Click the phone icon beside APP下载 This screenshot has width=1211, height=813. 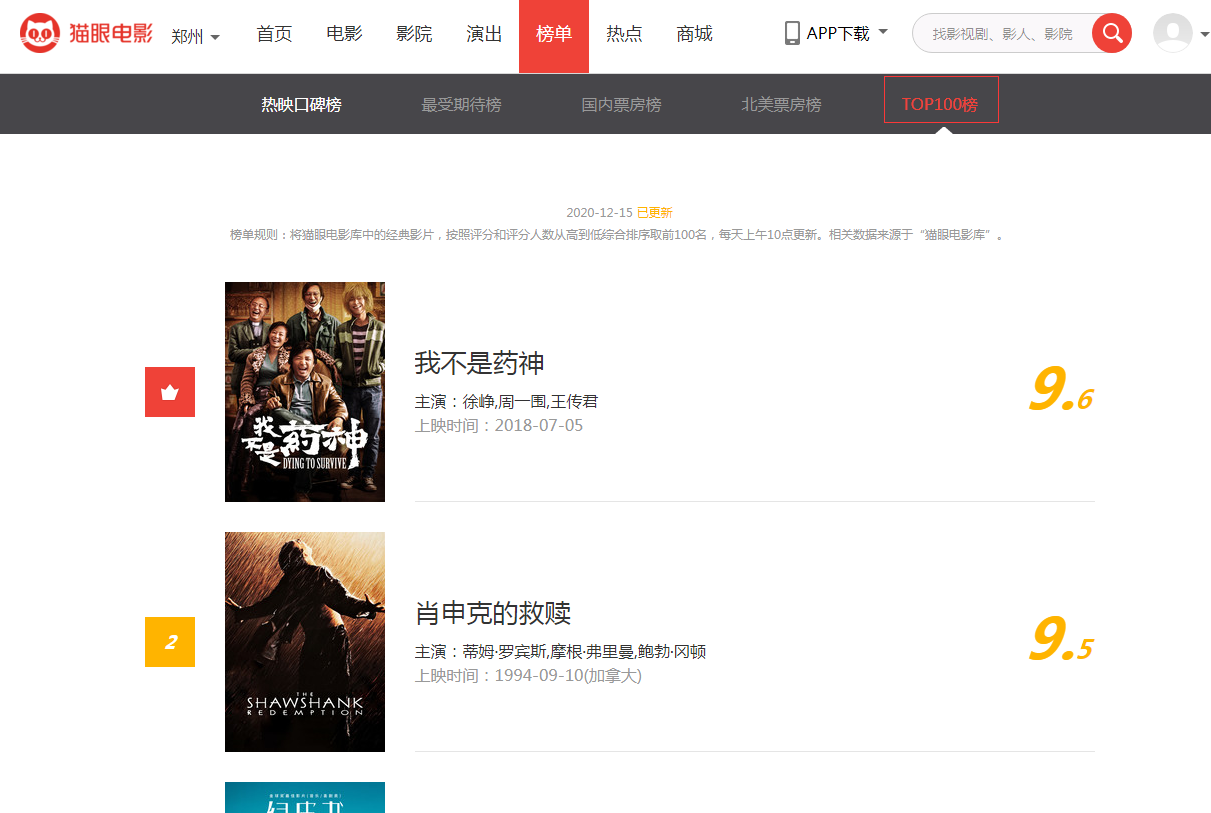tap(792, 33)
